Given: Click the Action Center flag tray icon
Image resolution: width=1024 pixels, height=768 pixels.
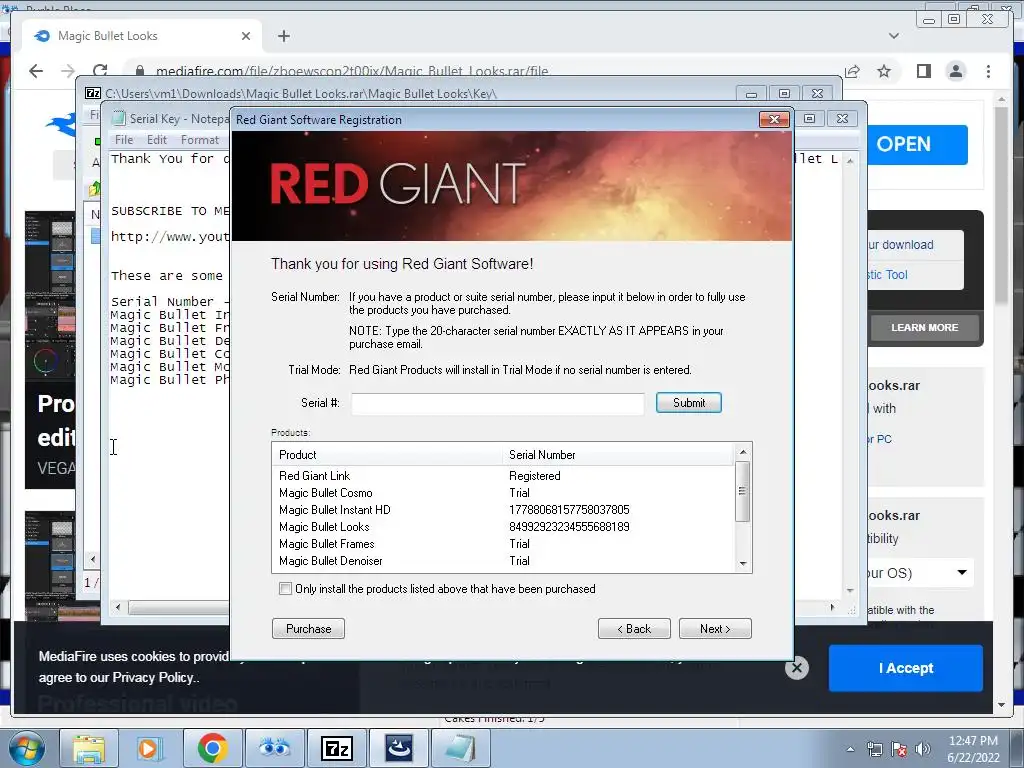Looking at the screenshot, I should 899,749.
